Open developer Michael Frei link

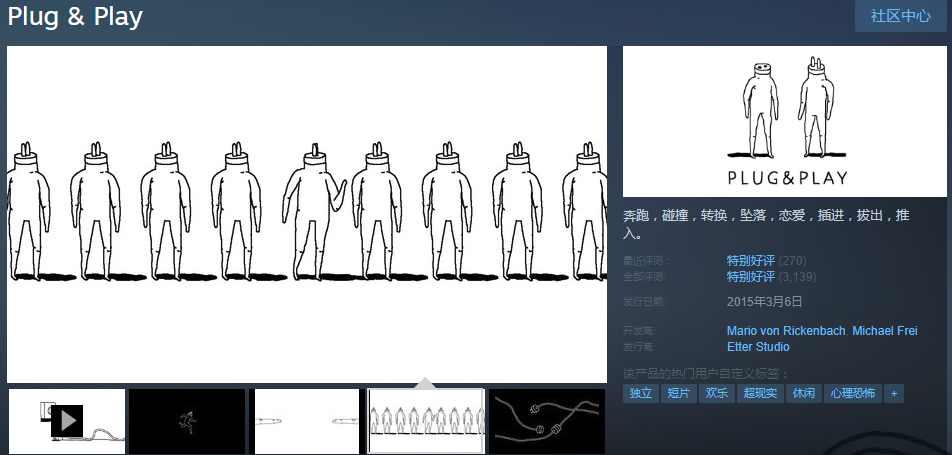[885, 331]
